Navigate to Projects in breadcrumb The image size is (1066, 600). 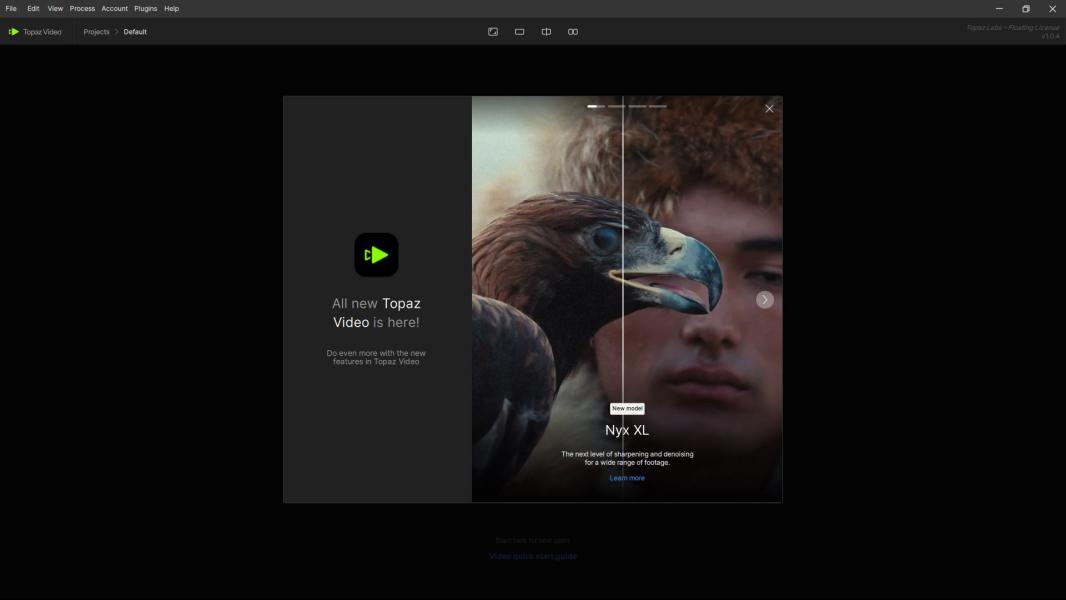point(96,32)
